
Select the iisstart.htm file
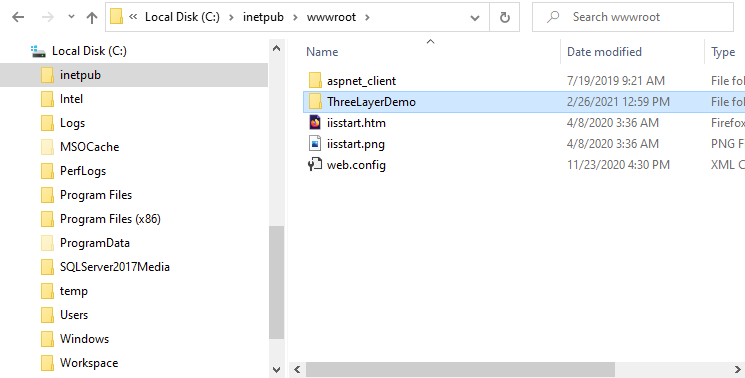pyautogui.click(x=356, y=123)
